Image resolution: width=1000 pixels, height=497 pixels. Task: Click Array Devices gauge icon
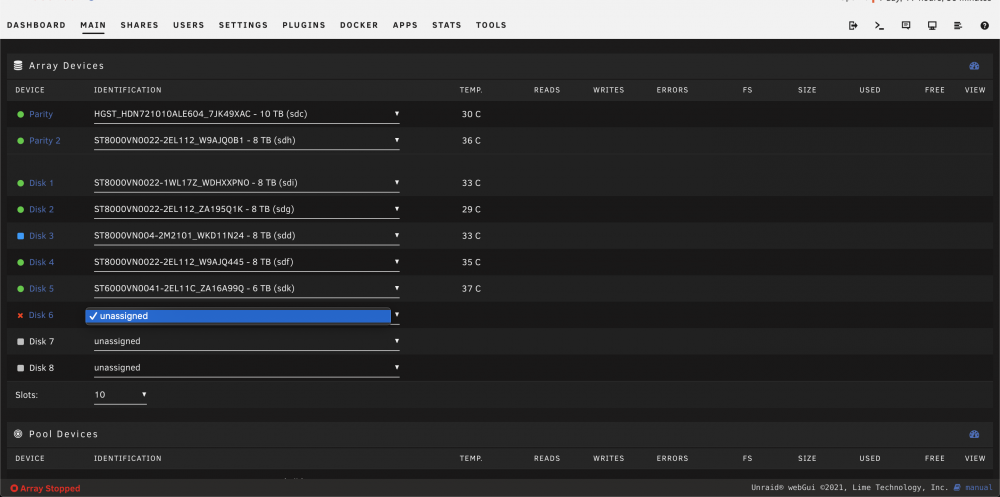(x=974, y=66)
